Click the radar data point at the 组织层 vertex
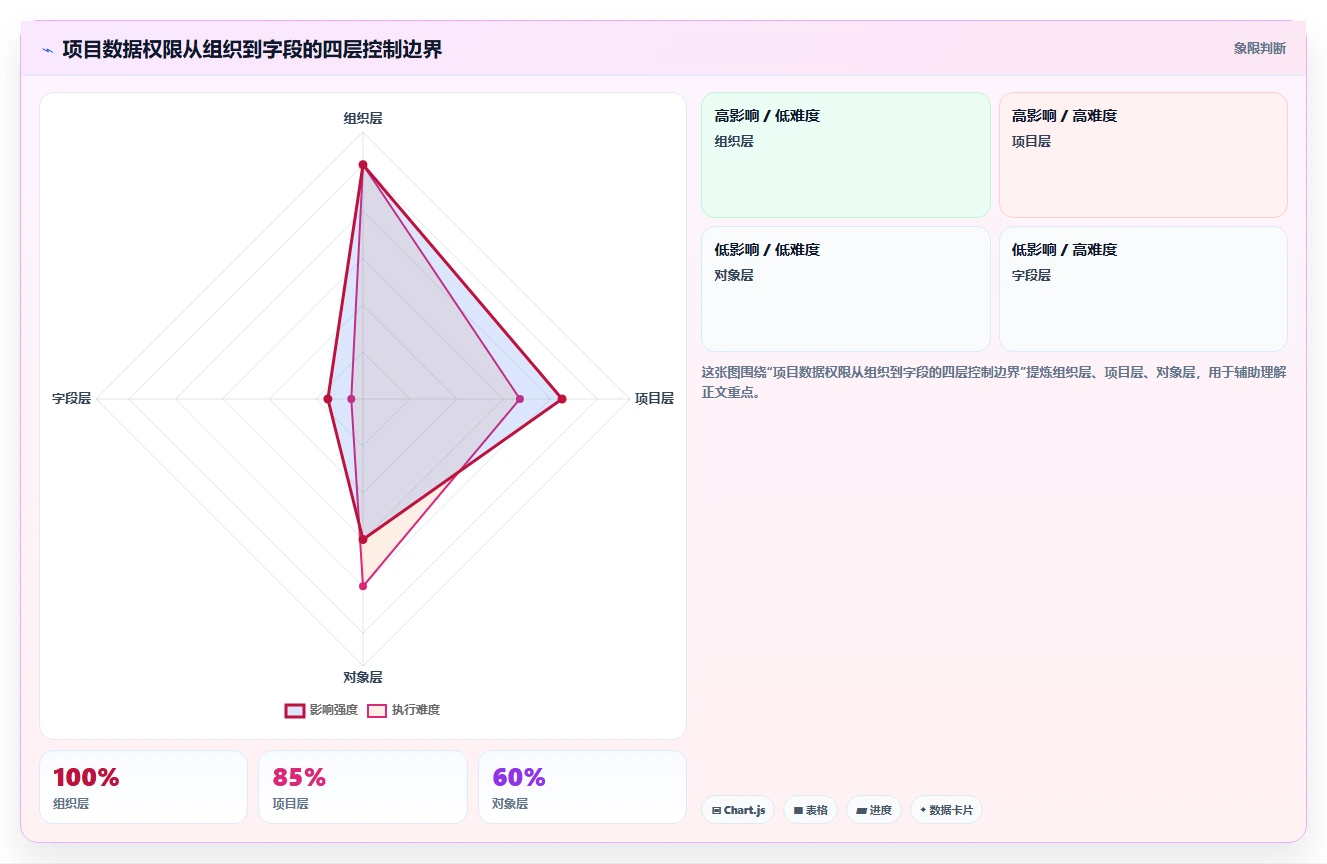This screenshot has width=1327, height=864. (x=363, y=165)
